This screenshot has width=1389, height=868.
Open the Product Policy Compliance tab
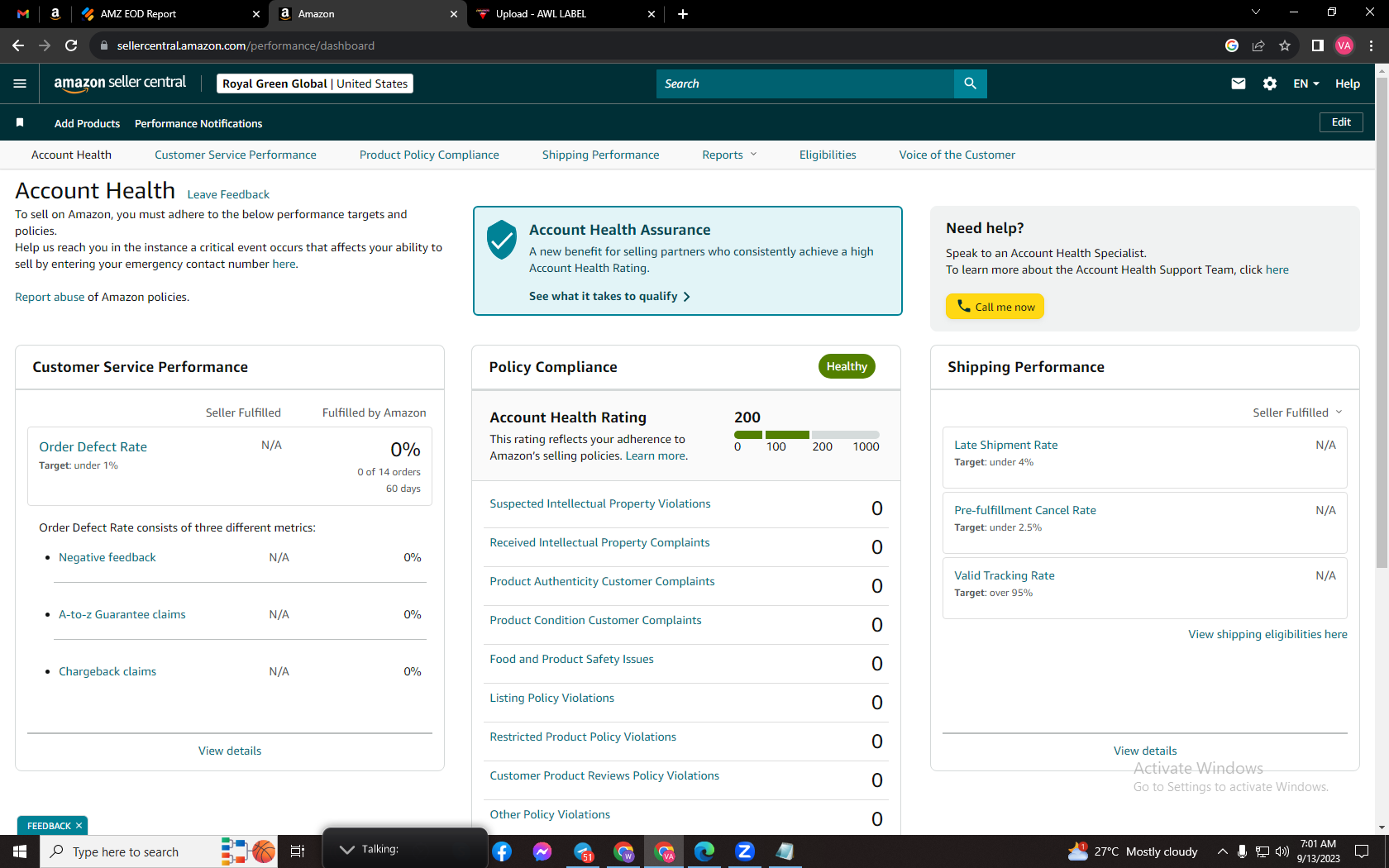coord(429,155)
